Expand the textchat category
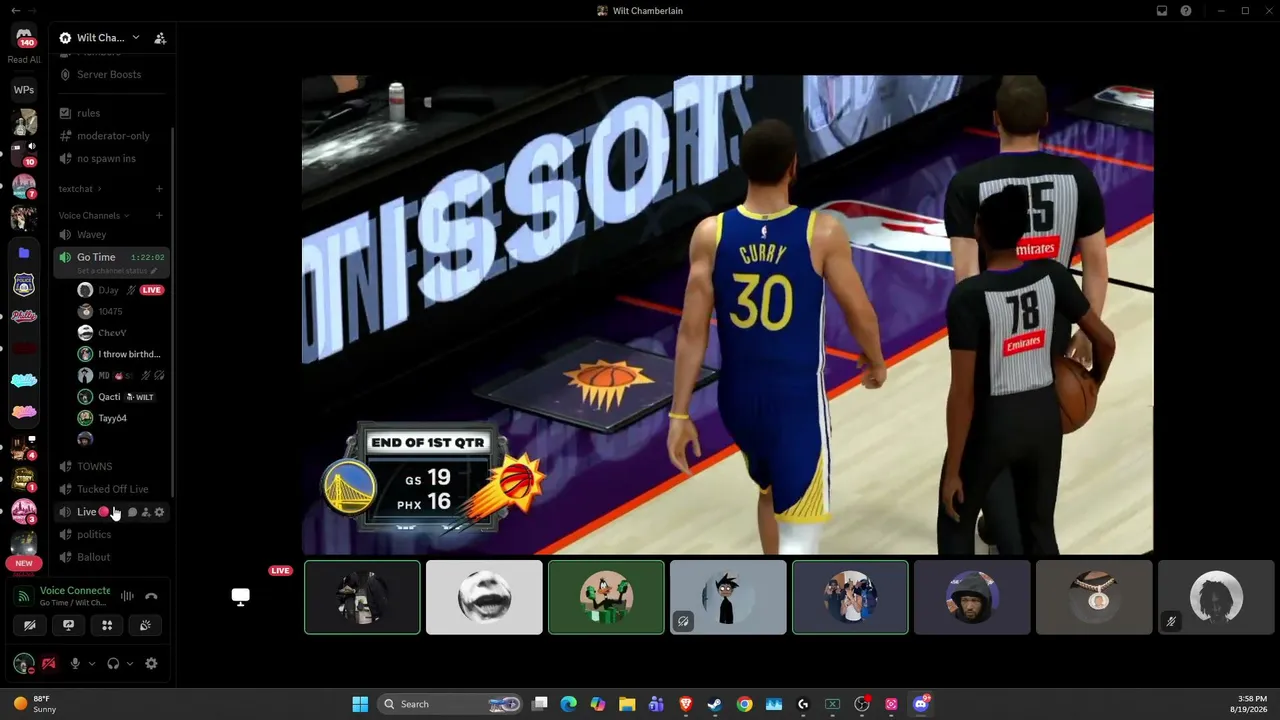 (80, 188)
